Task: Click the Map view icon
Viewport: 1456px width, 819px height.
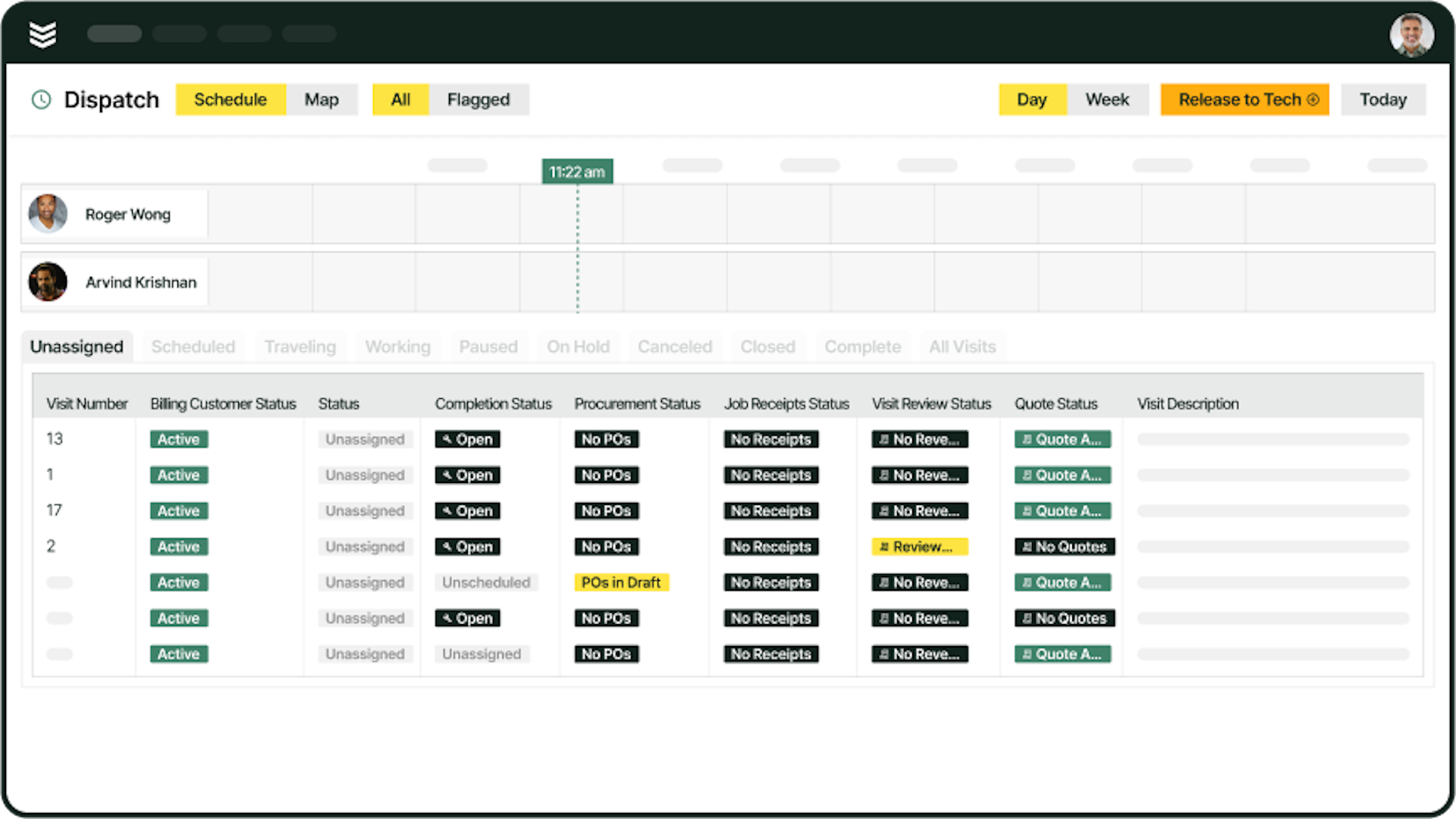Action: tap(321, 99)
